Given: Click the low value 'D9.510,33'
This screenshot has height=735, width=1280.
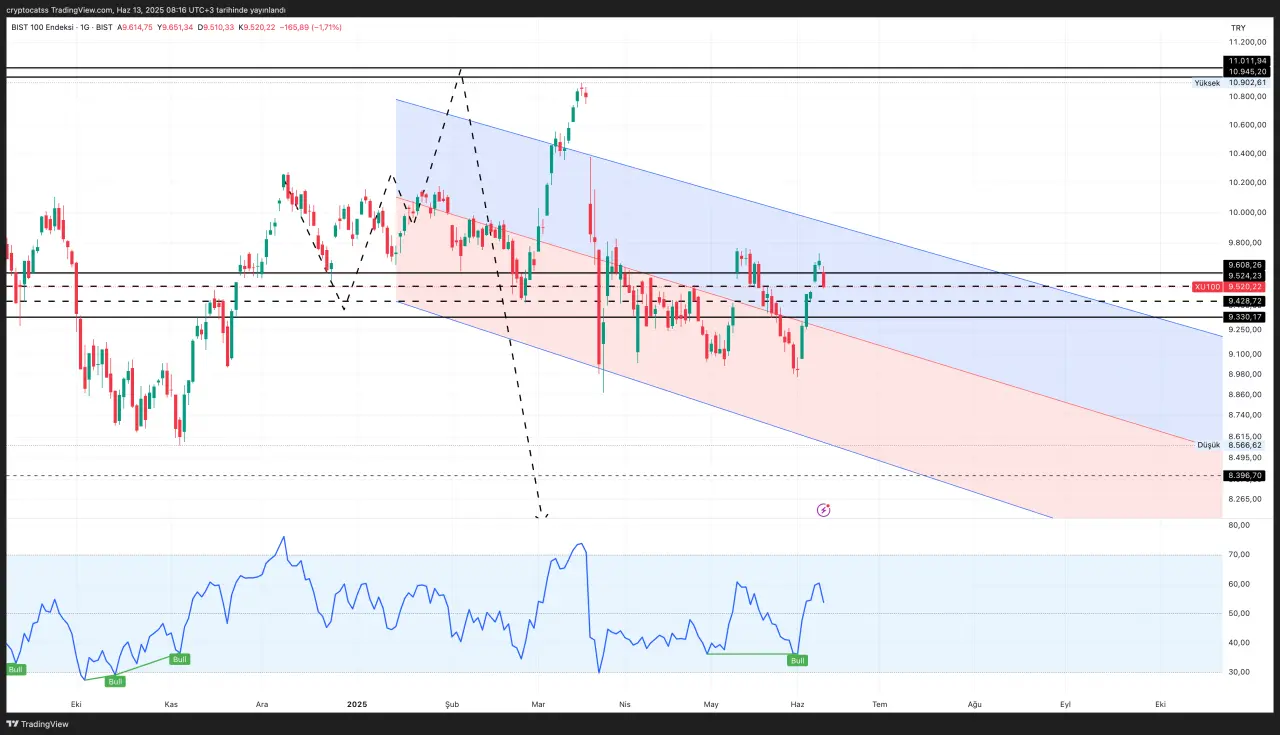Looking at the screenshot, I should click(x=216, y=27).
